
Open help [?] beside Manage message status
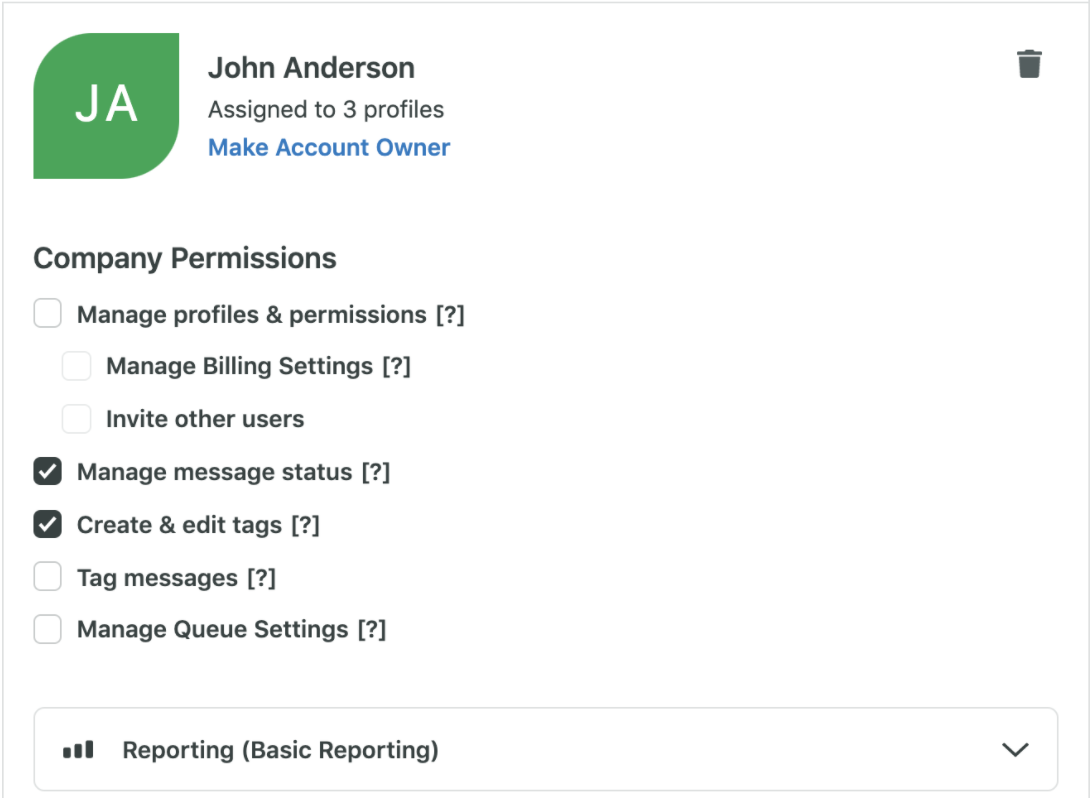[375, 472]
